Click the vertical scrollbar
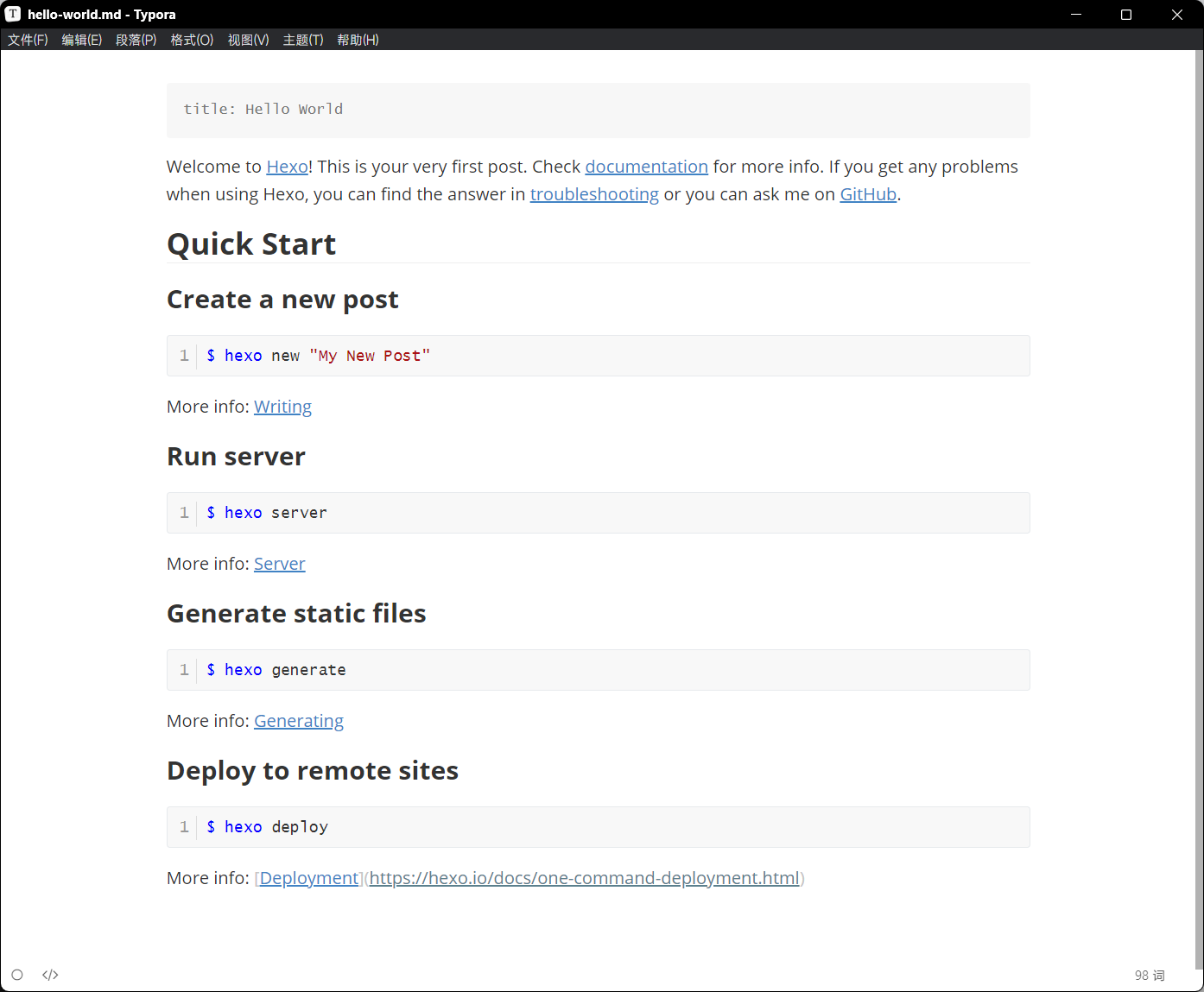The image size is (1204, 992). [x=1199, y=509]
